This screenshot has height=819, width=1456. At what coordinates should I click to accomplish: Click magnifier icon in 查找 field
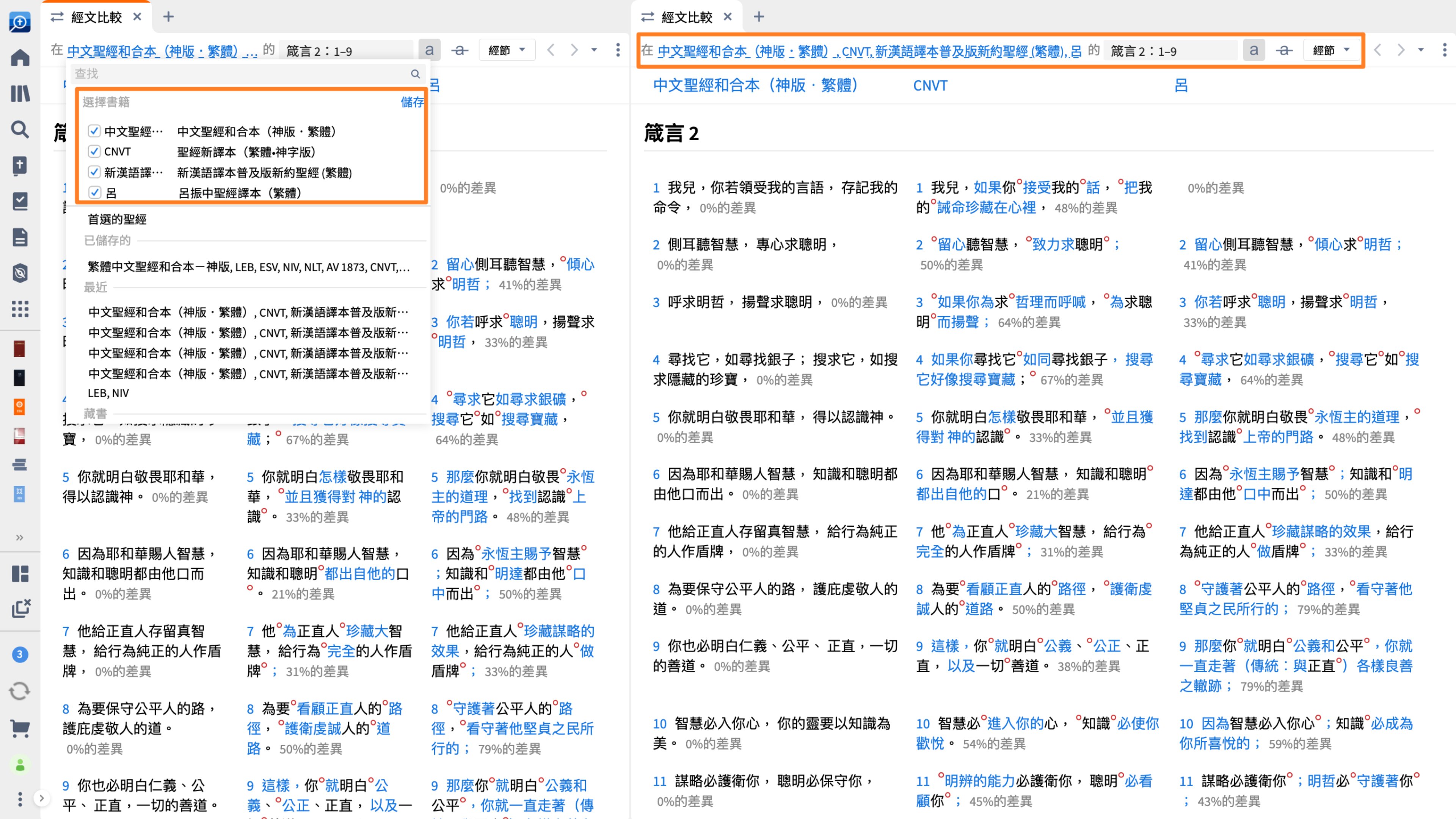416,74
